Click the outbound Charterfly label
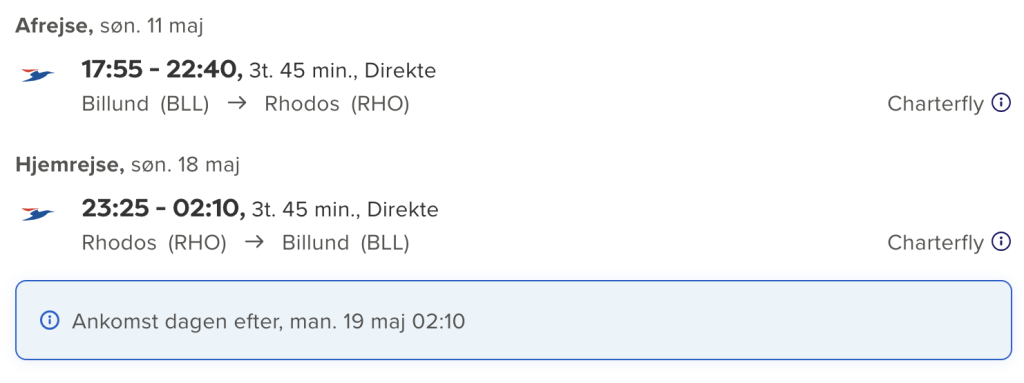The image size is (1024, 383). pyautogui.click(x=935, y=104)
